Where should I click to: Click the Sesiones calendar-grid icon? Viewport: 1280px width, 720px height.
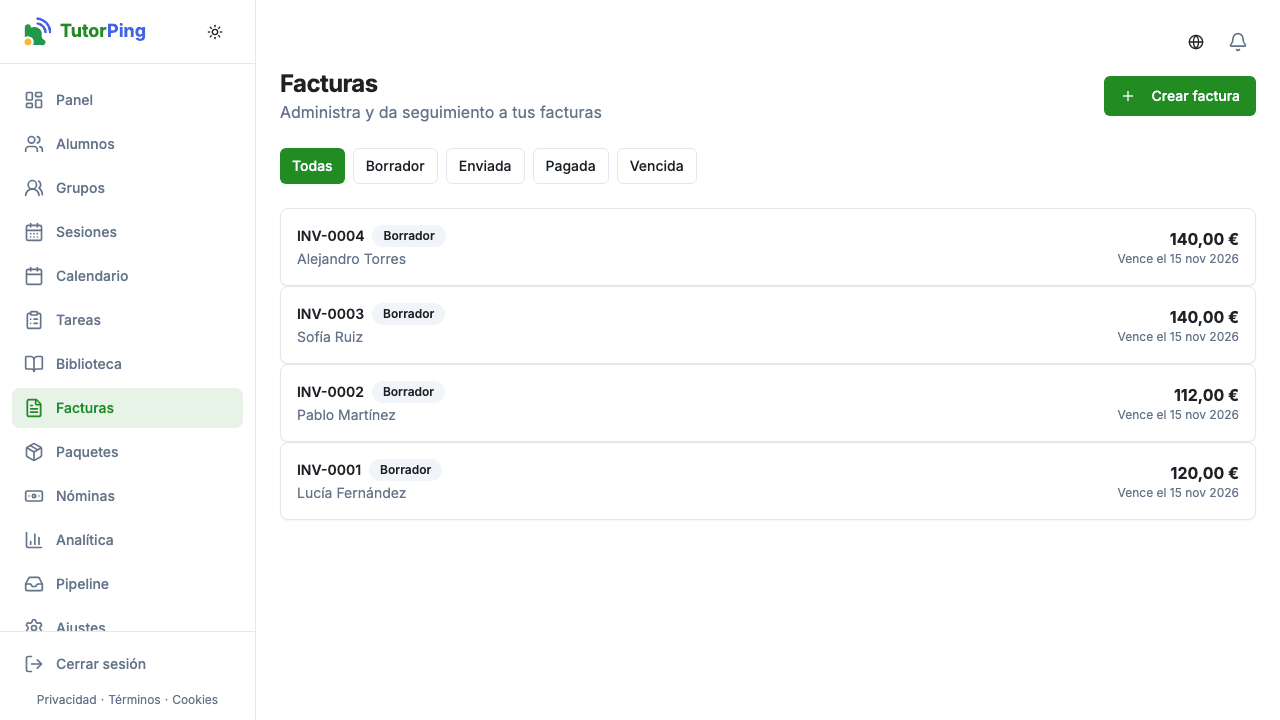(x=34, y=232)
